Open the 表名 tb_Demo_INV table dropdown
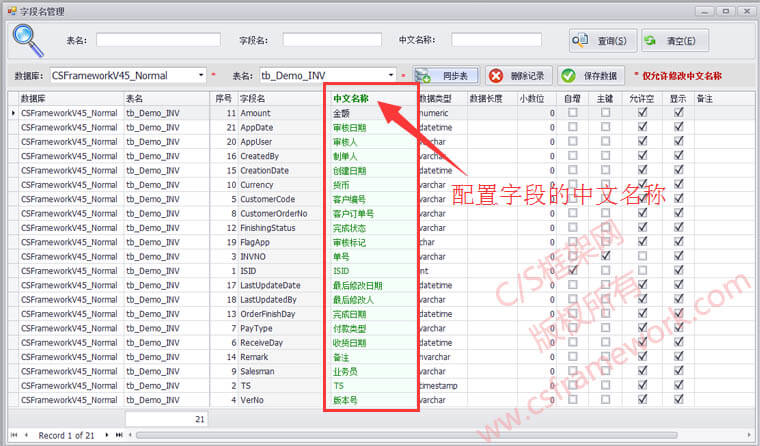 coord(391,76)
